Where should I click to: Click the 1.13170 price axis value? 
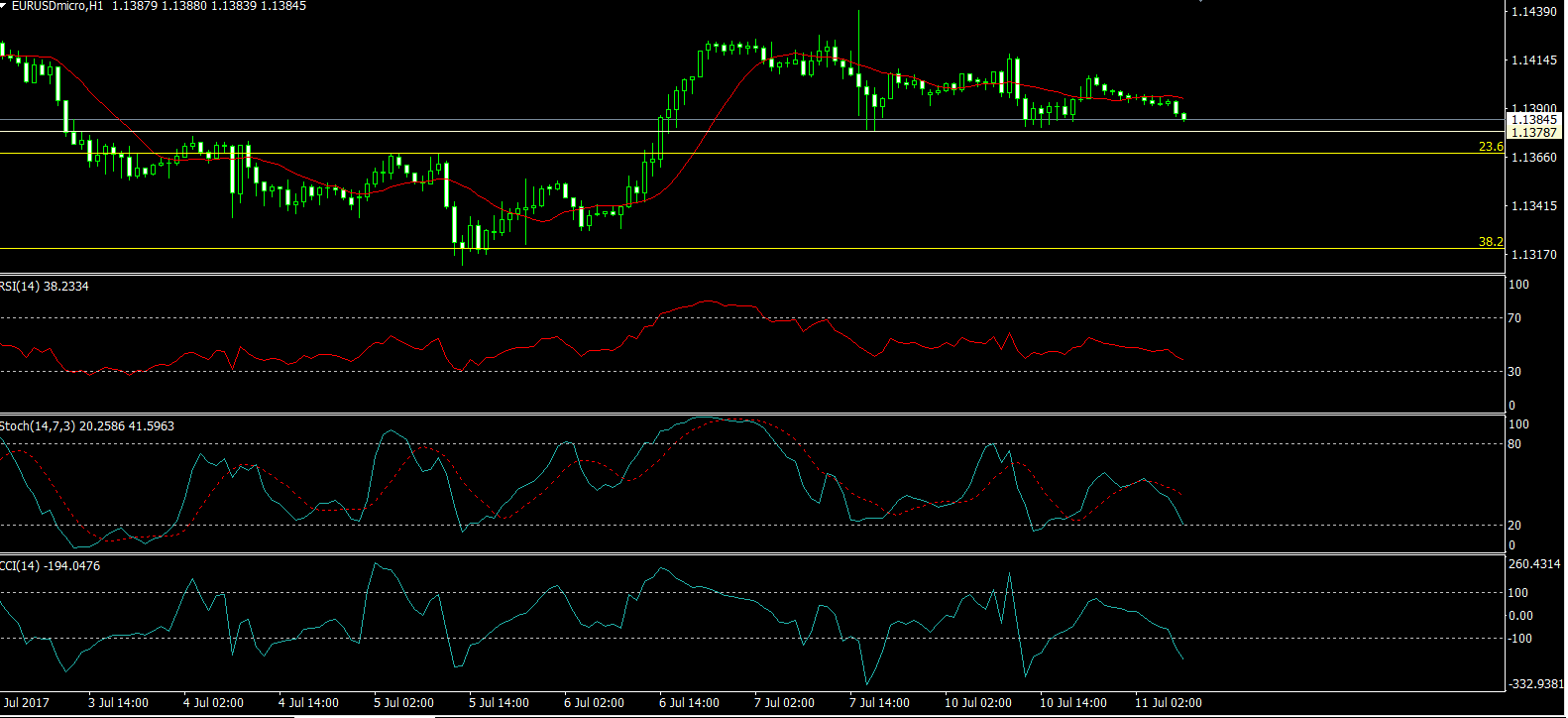click(1534, 254)
